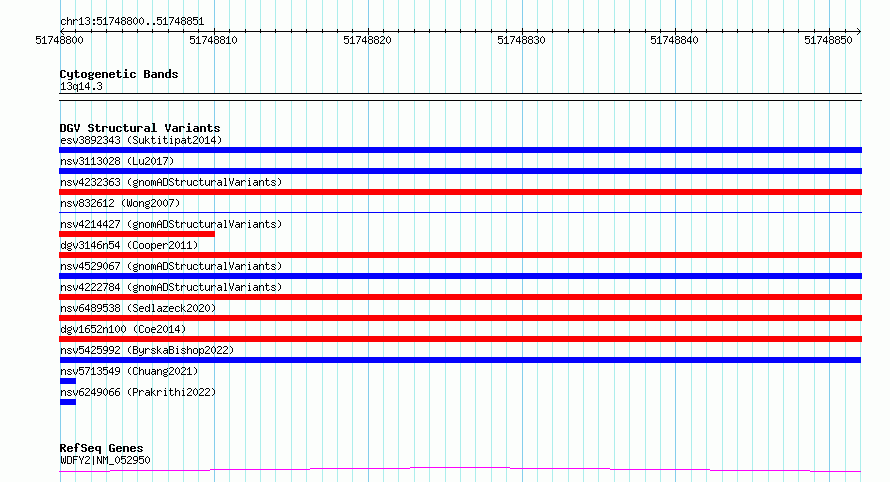Click the chr13:51748800..51748851 region label
The height and width of the screenshot is (482, 890).
click(132, 21)
